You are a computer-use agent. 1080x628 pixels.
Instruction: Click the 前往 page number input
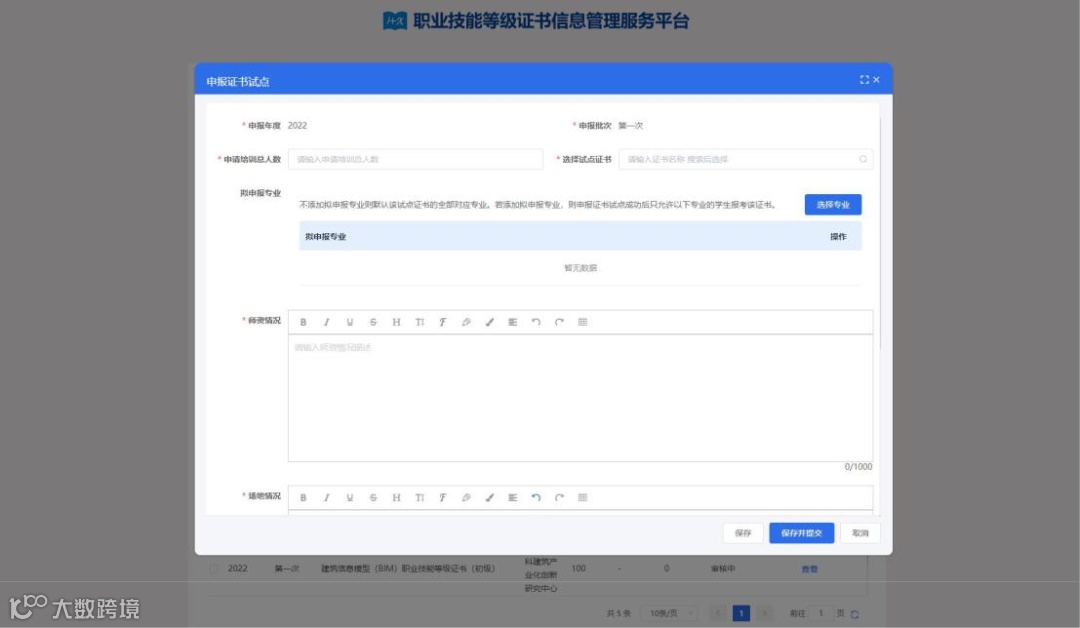(x=820, y=613)
